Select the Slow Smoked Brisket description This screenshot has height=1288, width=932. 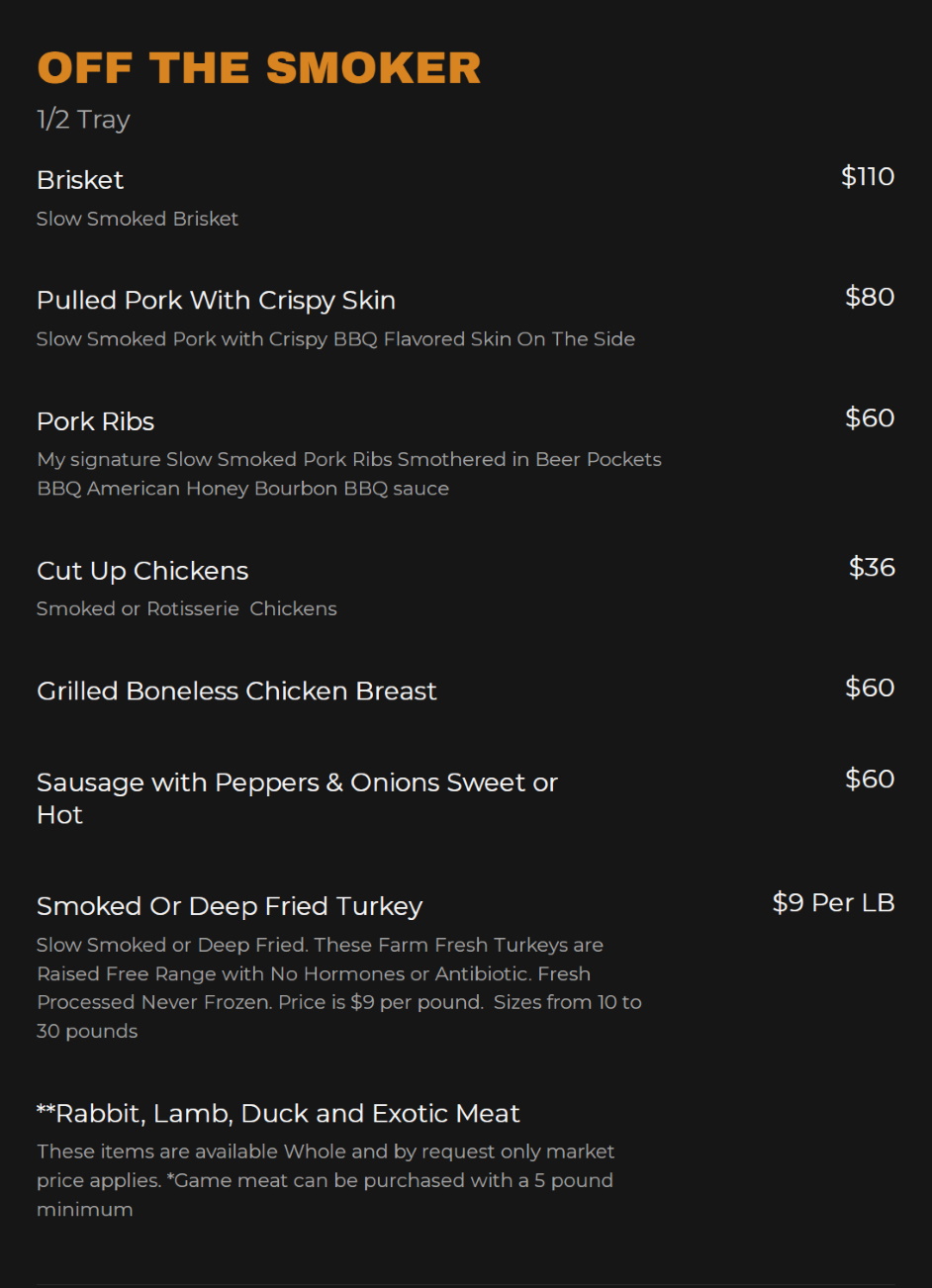pos(138,219)
